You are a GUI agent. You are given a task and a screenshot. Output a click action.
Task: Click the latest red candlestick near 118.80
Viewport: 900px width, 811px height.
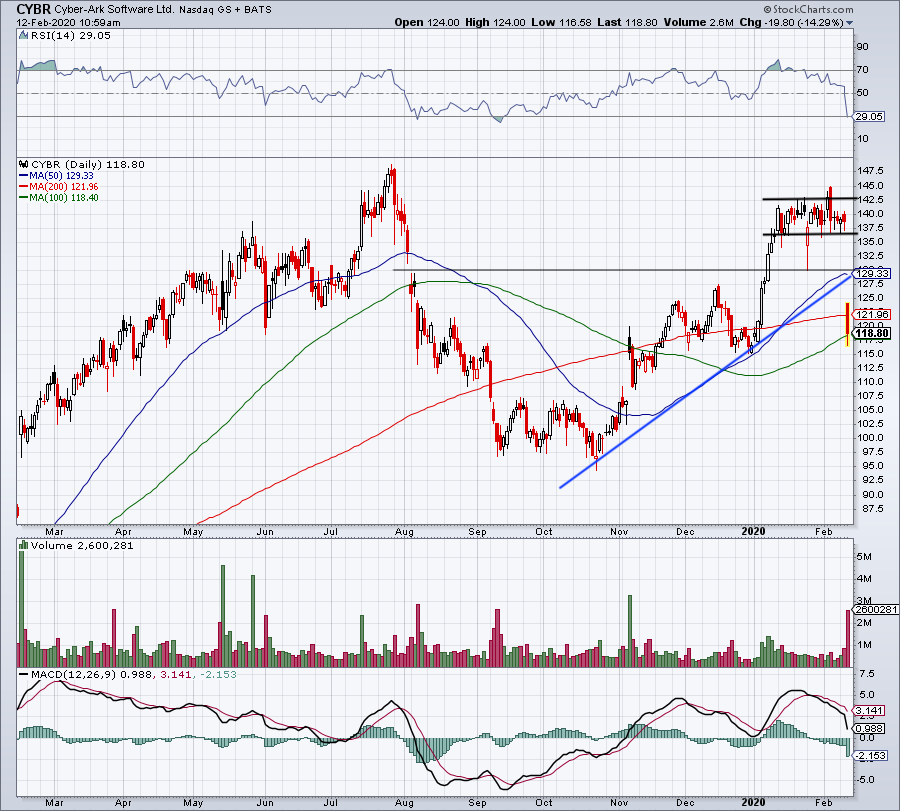pyautogui.click(x=848, y=325)
